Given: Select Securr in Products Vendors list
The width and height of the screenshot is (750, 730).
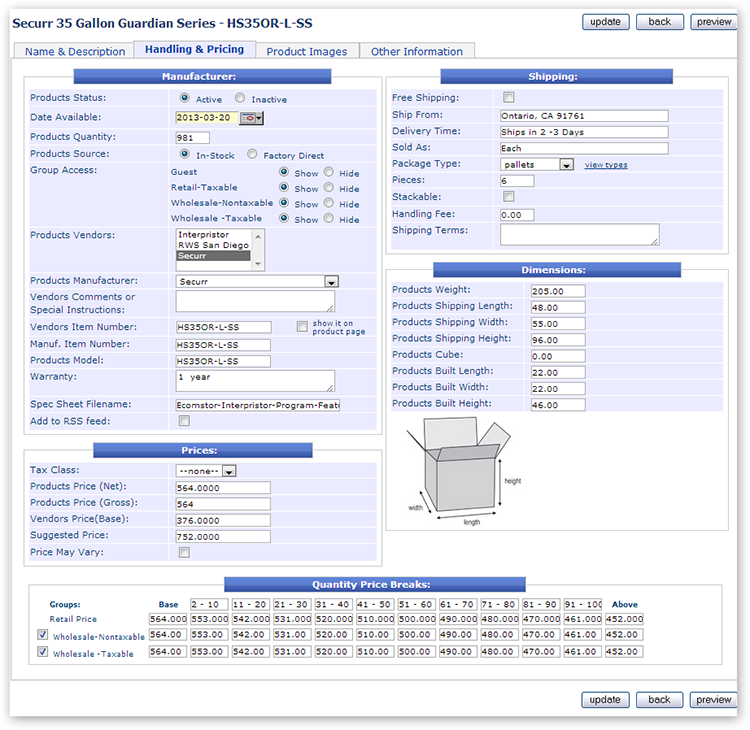Looking at the screenshot, I should (x=213, y=255).
